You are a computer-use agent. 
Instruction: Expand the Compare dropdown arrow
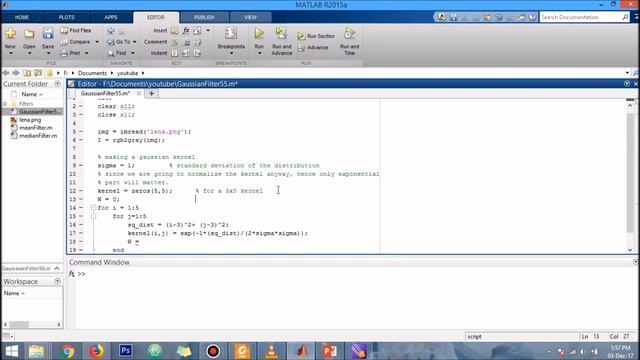(97, 42)
